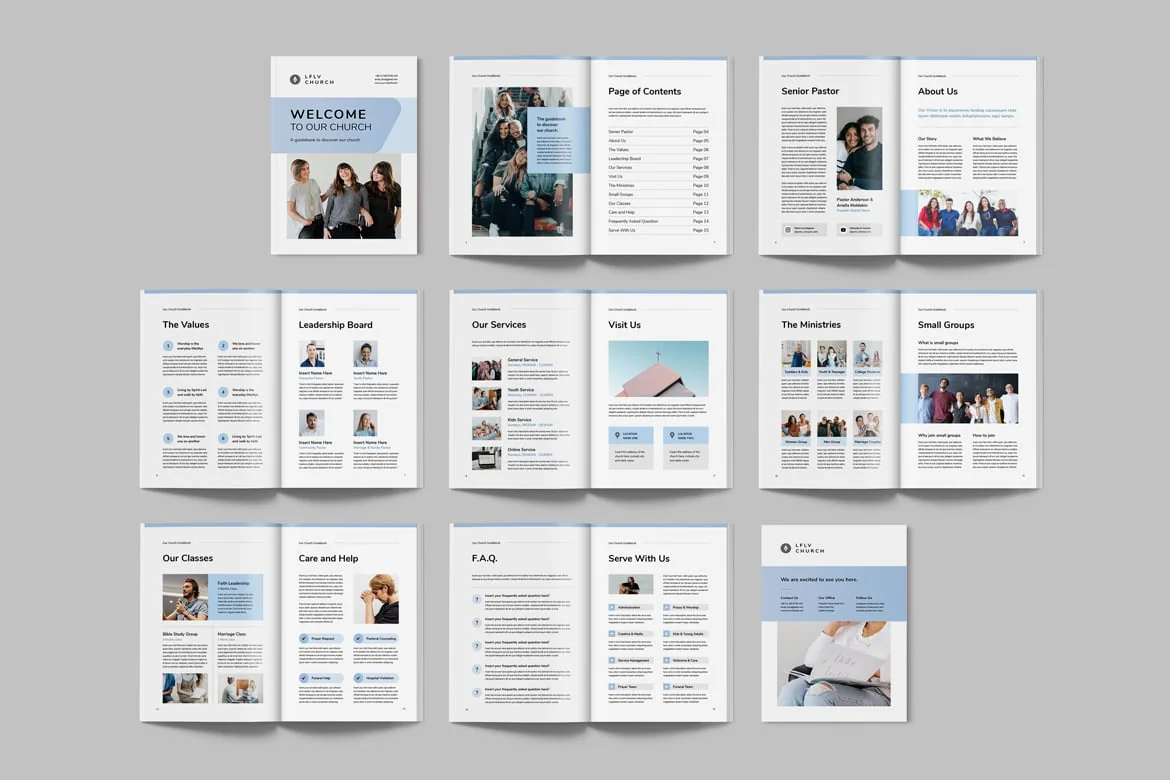Screen dimensions: 1170x780
Task: Click the group photo on the Small Groups page
Action: point(968,399)
